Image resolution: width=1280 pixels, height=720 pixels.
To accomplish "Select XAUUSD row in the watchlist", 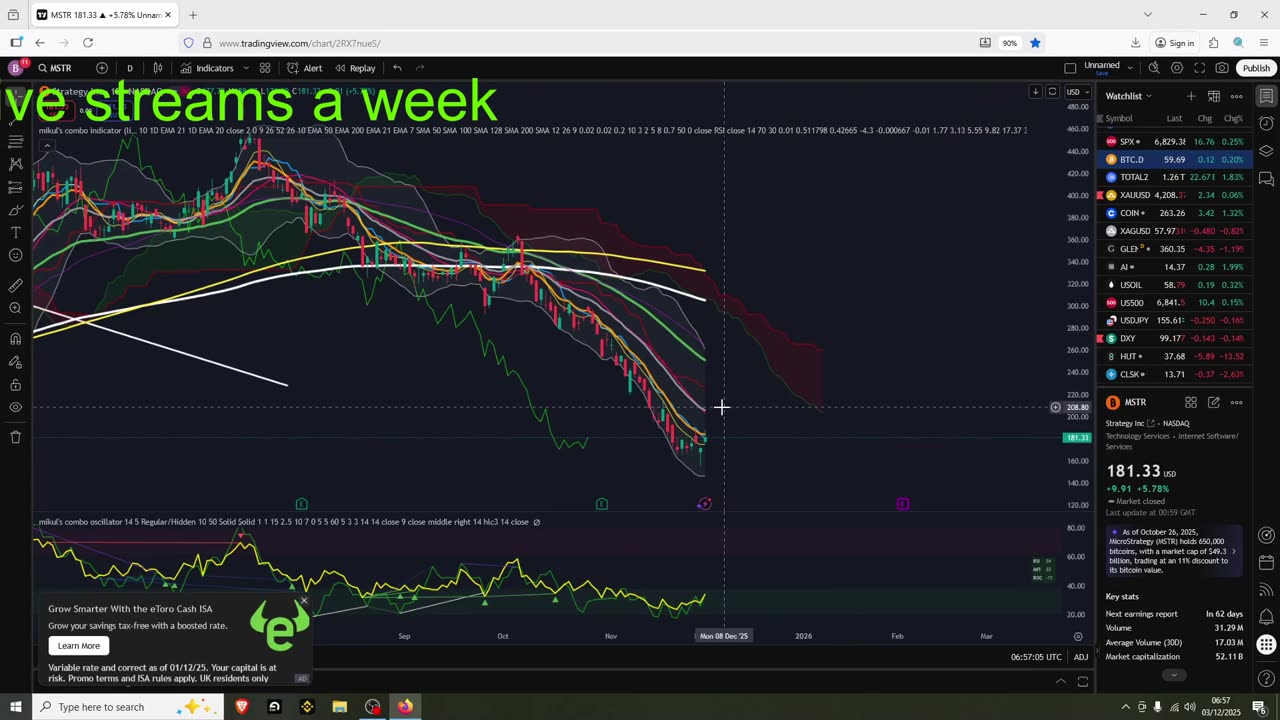I will click(1174, 195).
